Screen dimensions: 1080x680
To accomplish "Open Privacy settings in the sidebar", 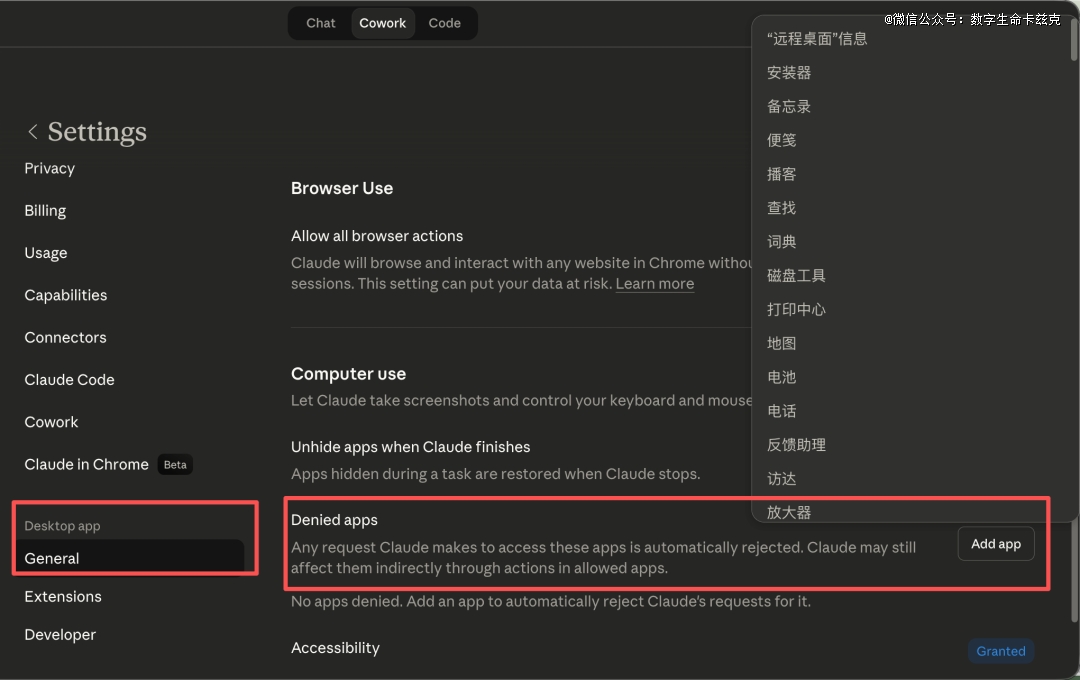I will [50, 168].
